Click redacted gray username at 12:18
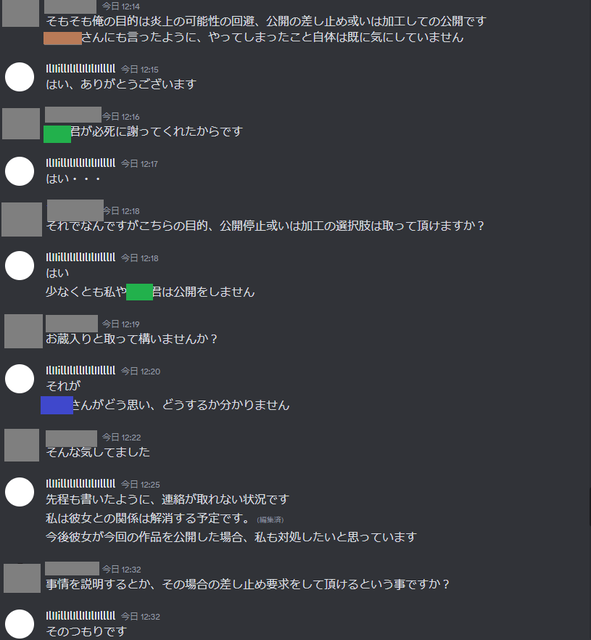591x640 pixels. 75,210
